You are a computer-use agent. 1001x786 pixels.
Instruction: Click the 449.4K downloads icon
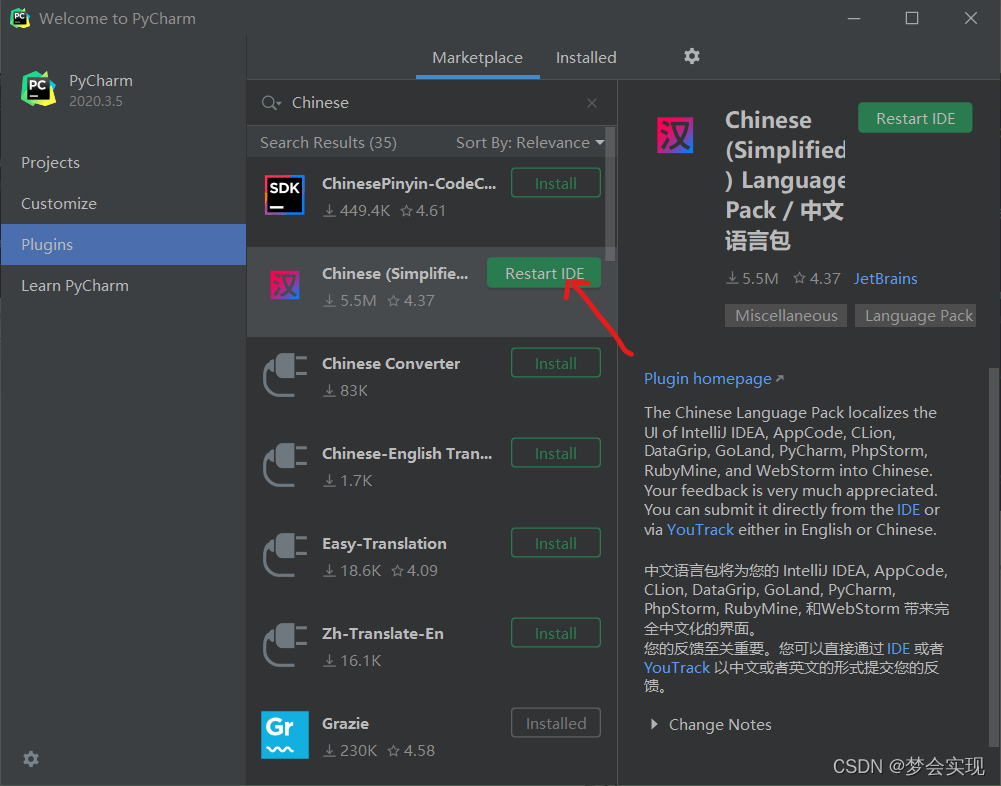pyautogui.click(x=329, y=211)
